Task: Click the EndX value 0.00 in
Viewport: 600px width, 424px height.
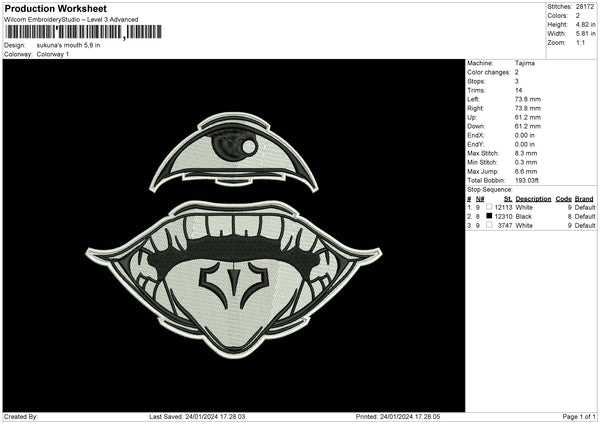Action: pyautogui.click(x=525, y=135)
